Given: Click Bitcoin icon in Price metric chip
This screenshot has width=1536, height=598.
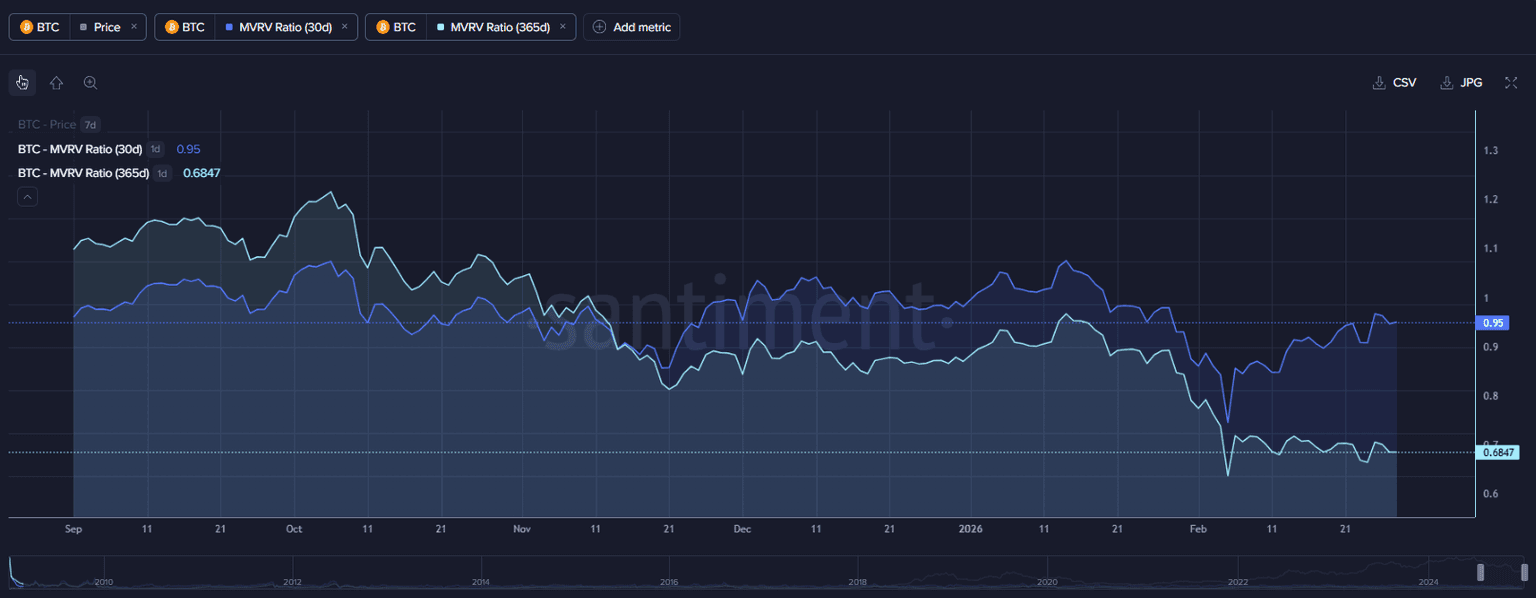Looking at the screenshot, I should coord(26,27).
